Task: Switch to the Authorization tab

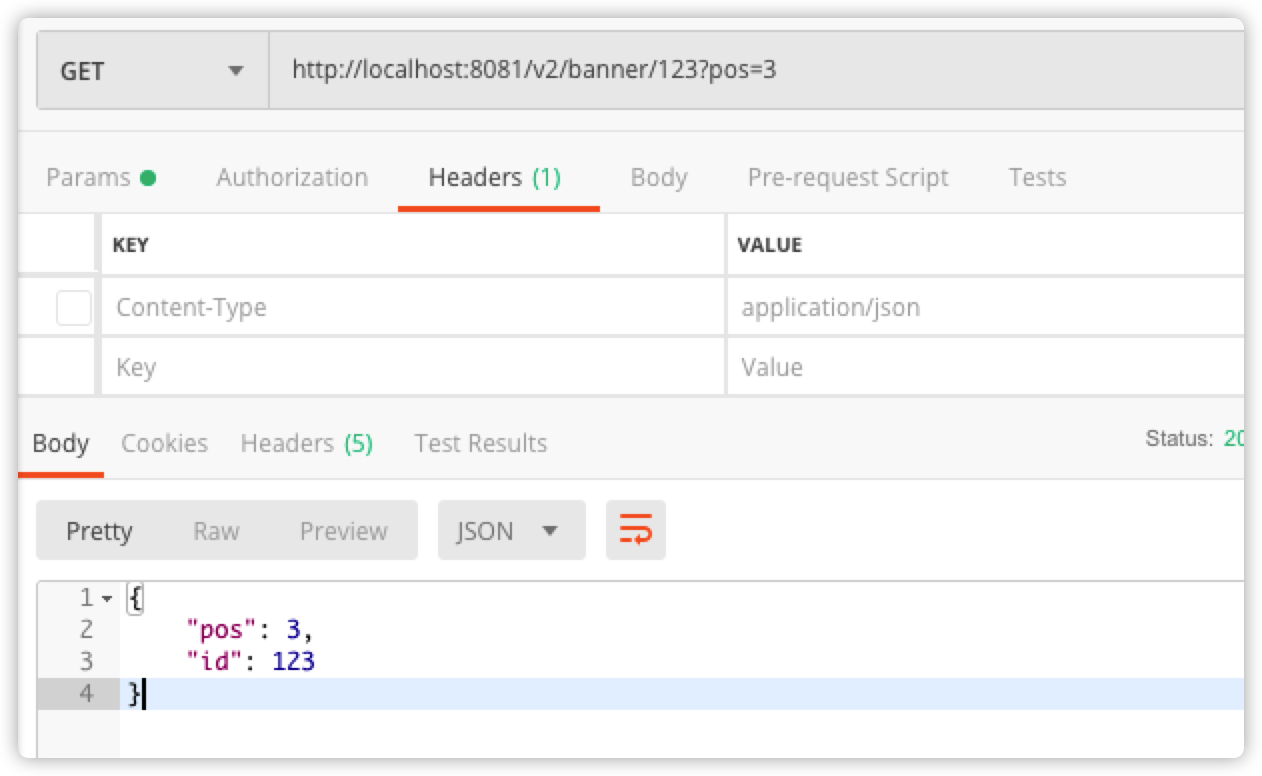Action: pos(292,178)
